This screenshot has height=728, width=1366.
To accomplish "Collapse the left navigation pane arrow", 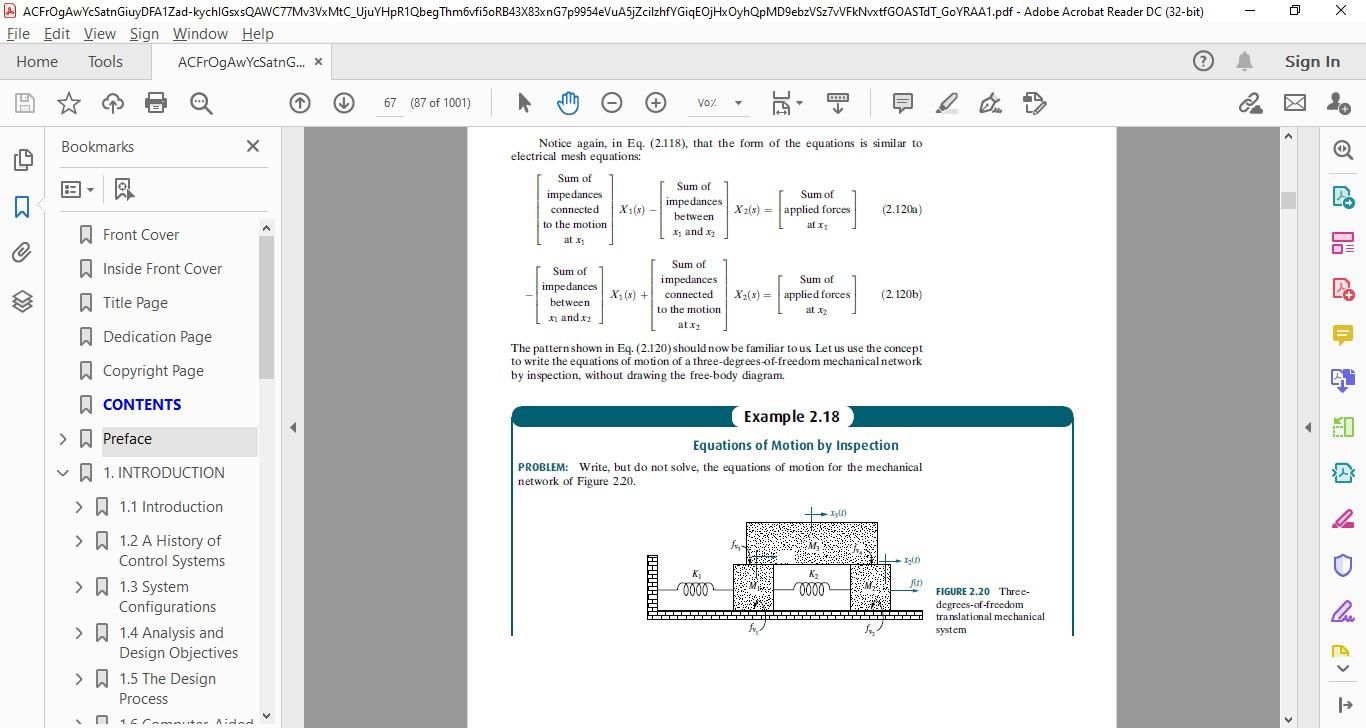I will [x=293, y=427].
